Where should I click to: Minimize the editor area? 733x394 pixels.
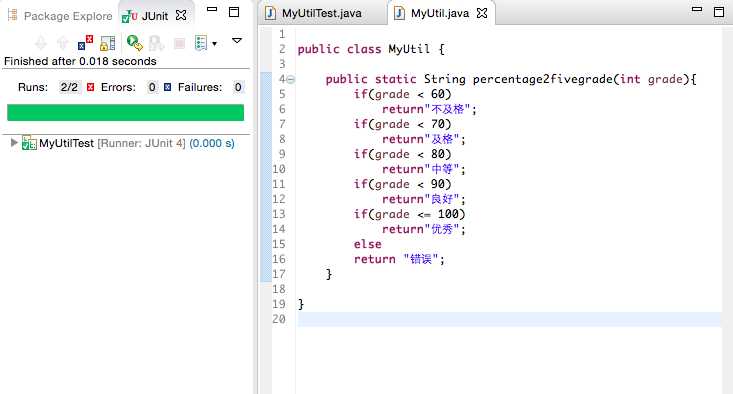pos(697,9)
